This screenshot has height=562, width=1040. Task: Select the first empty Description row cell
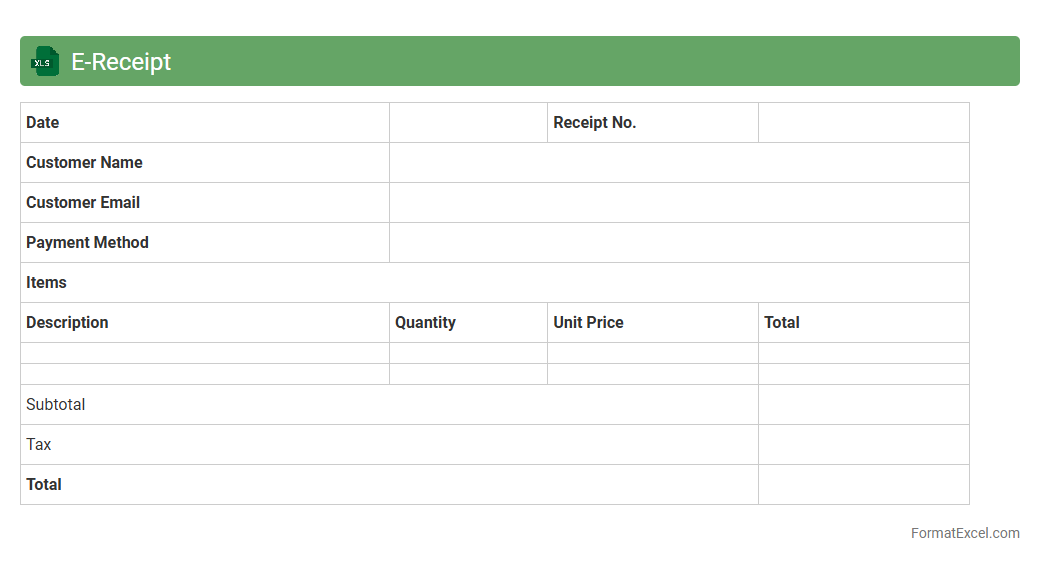pyautogui.click(x=205, y=353)
